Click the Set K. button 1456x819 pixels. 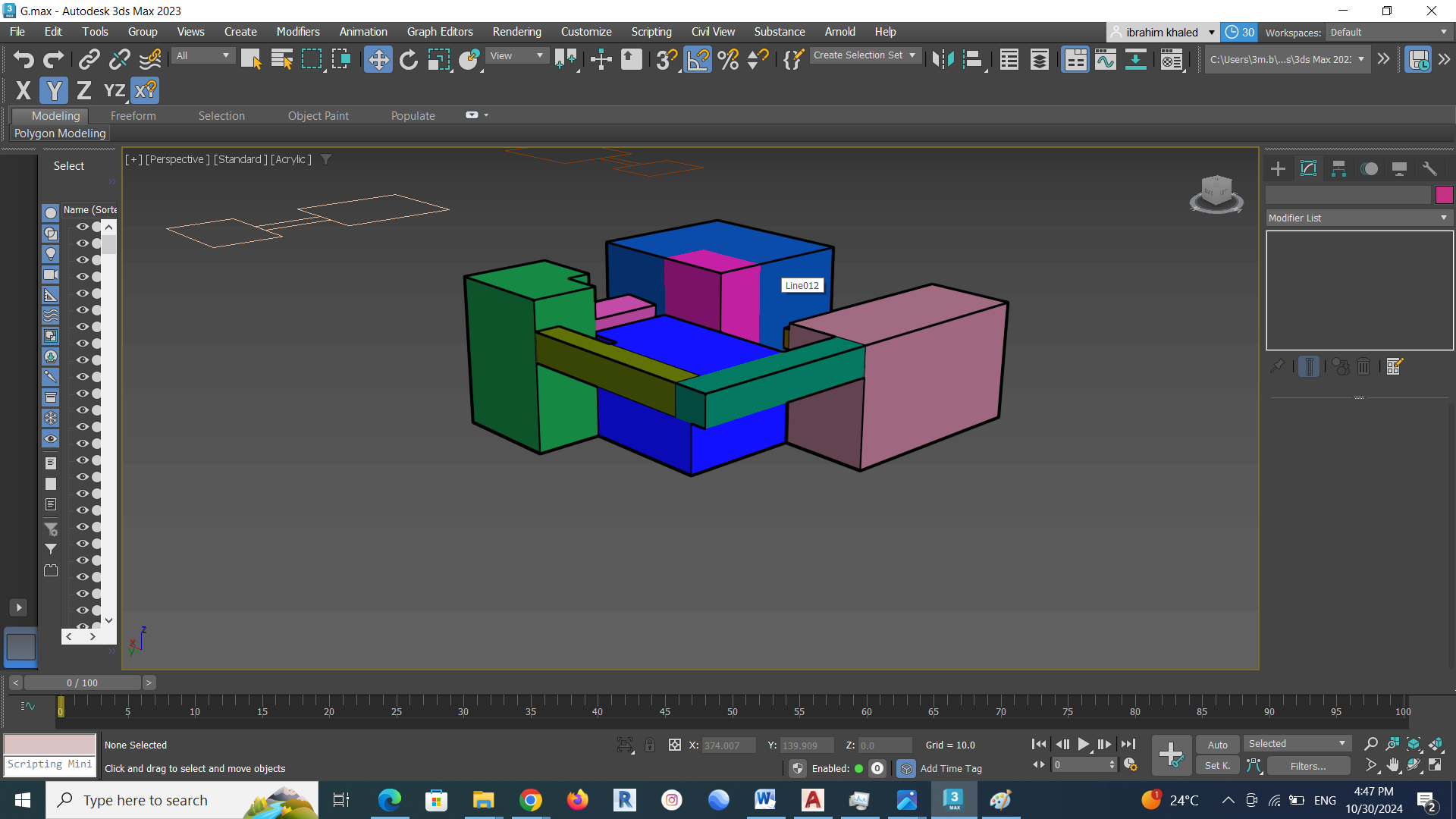[x=1218, y=766]
